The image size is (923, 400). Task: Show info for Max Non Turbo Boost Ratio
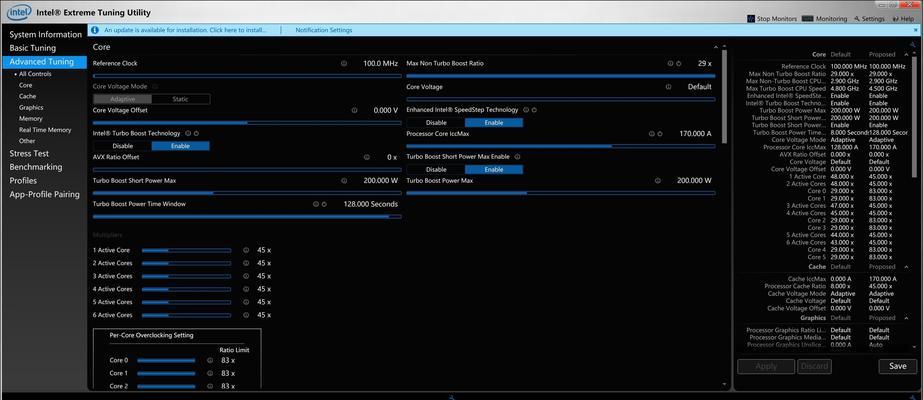(670, 63)
